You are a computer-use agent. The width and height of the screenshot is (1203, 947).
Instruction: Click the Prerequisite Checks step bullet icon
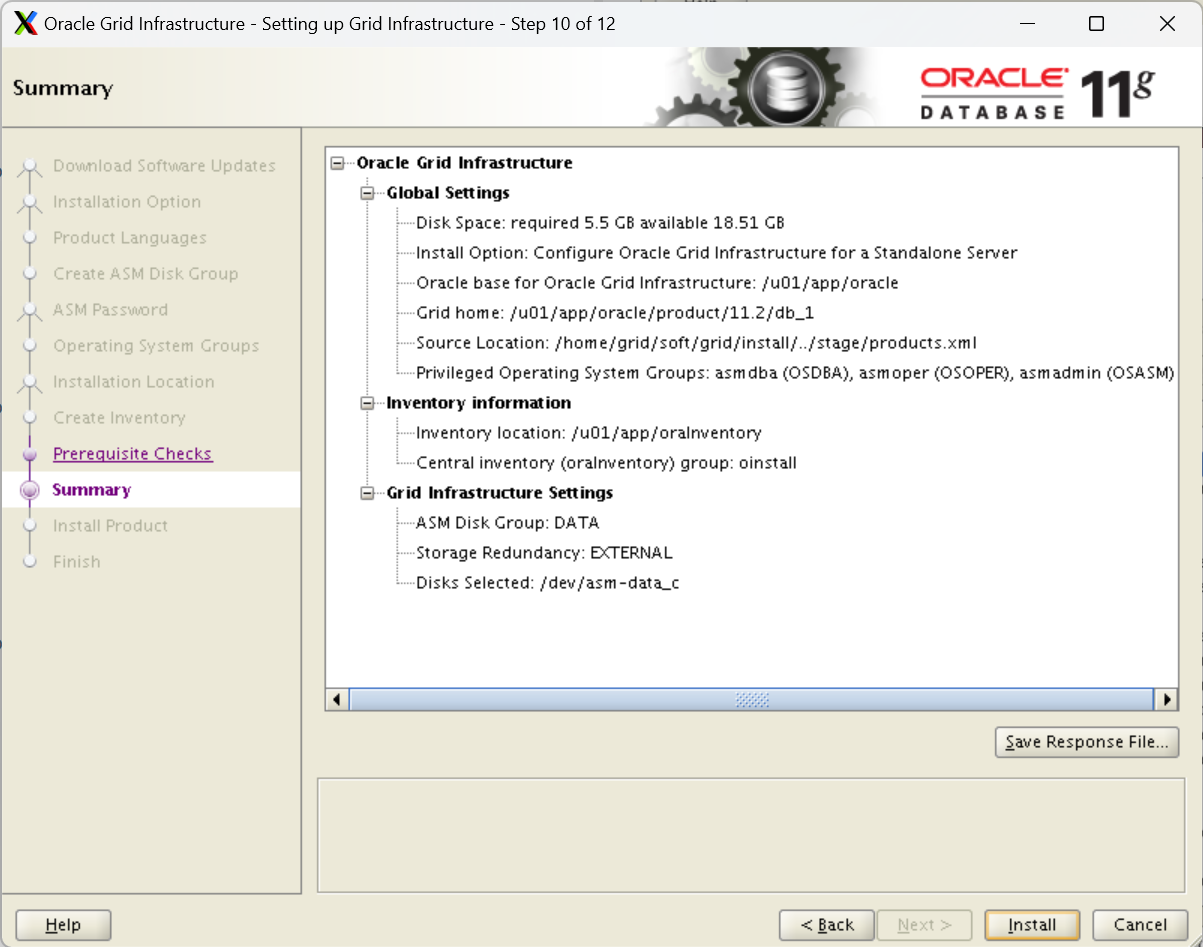[x=30, y=454]
